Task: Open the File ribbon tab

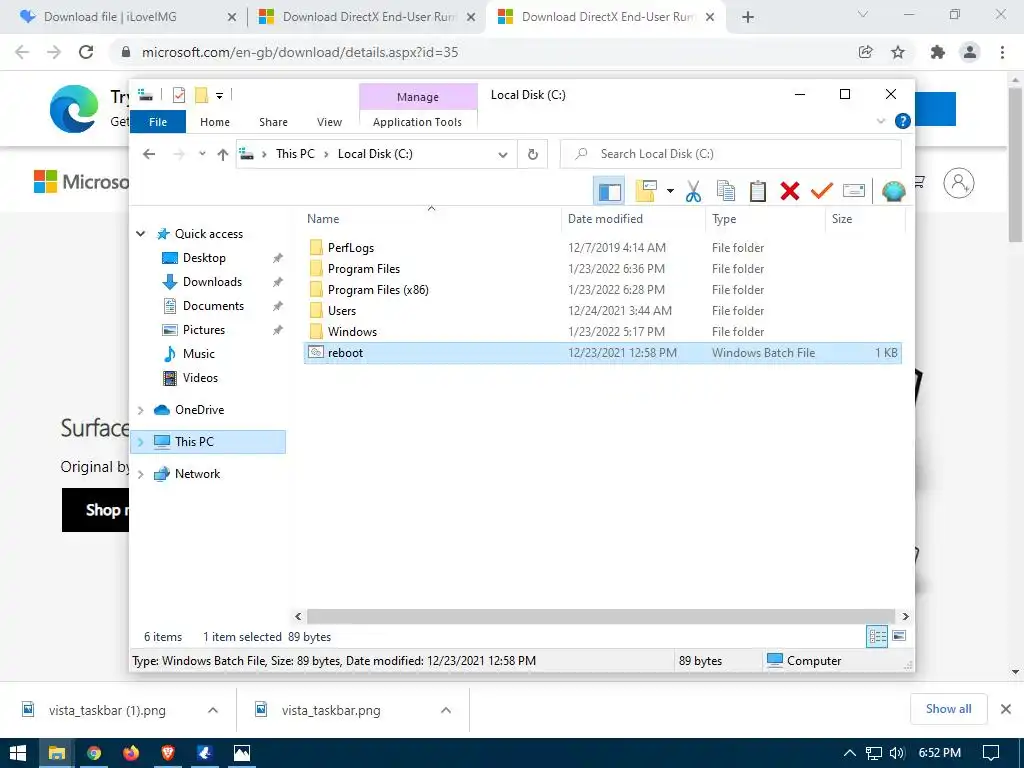Action: (x=158, y=122)
